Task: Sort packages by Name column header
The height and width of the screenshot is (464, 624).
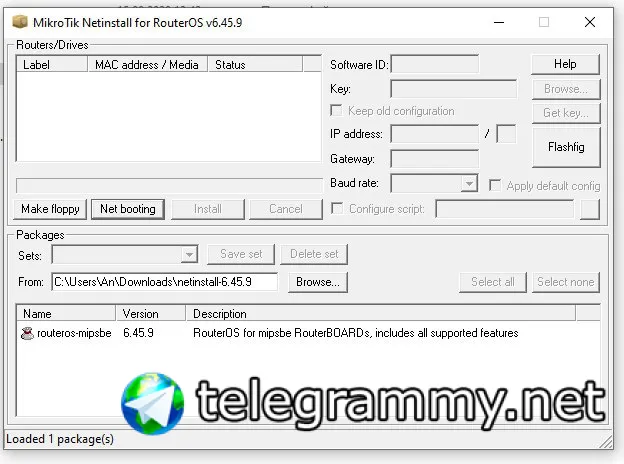Action: pyautogui.click(x=66, y=314)
